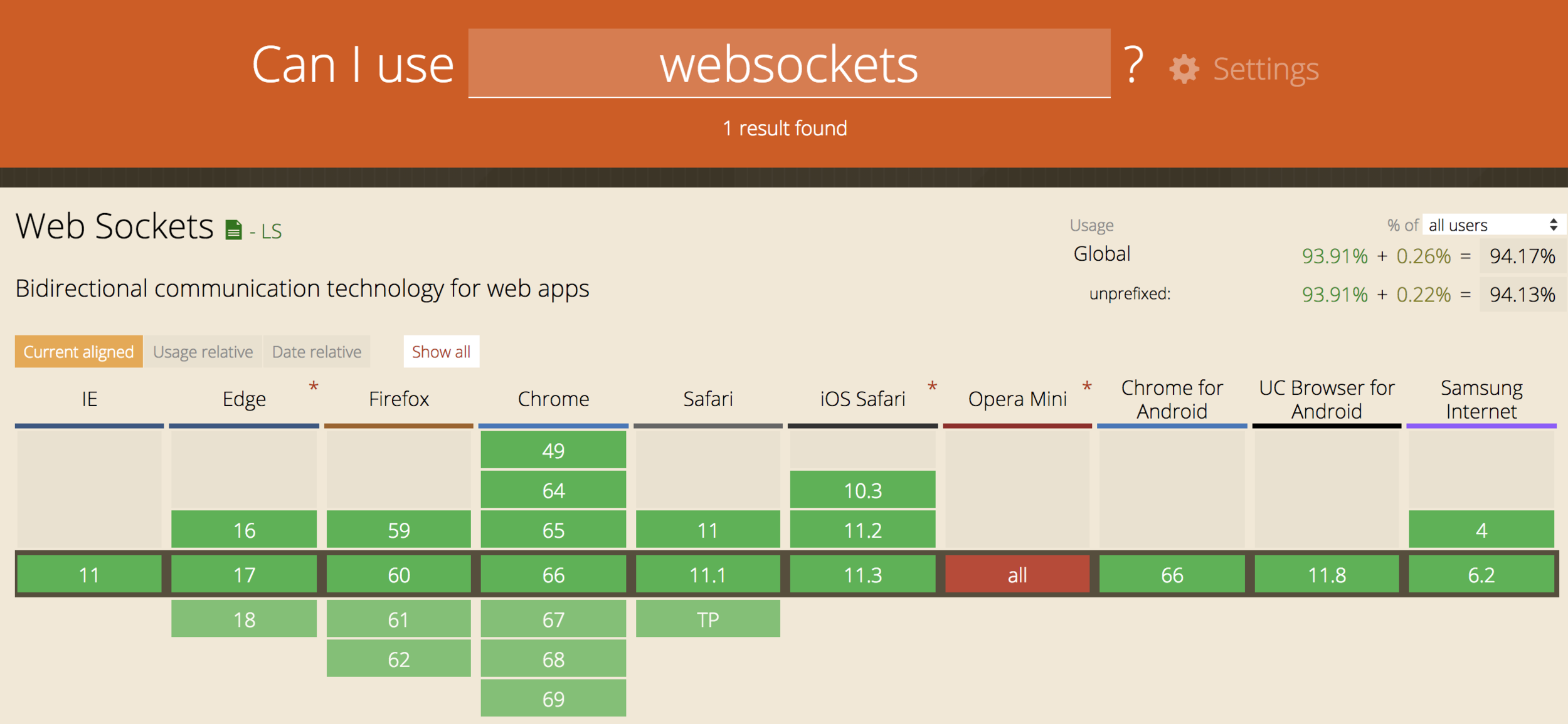Select the Chrome 66 current version cell
Viewport: 1568px width, 724px height.
click(x=553, y=574)
